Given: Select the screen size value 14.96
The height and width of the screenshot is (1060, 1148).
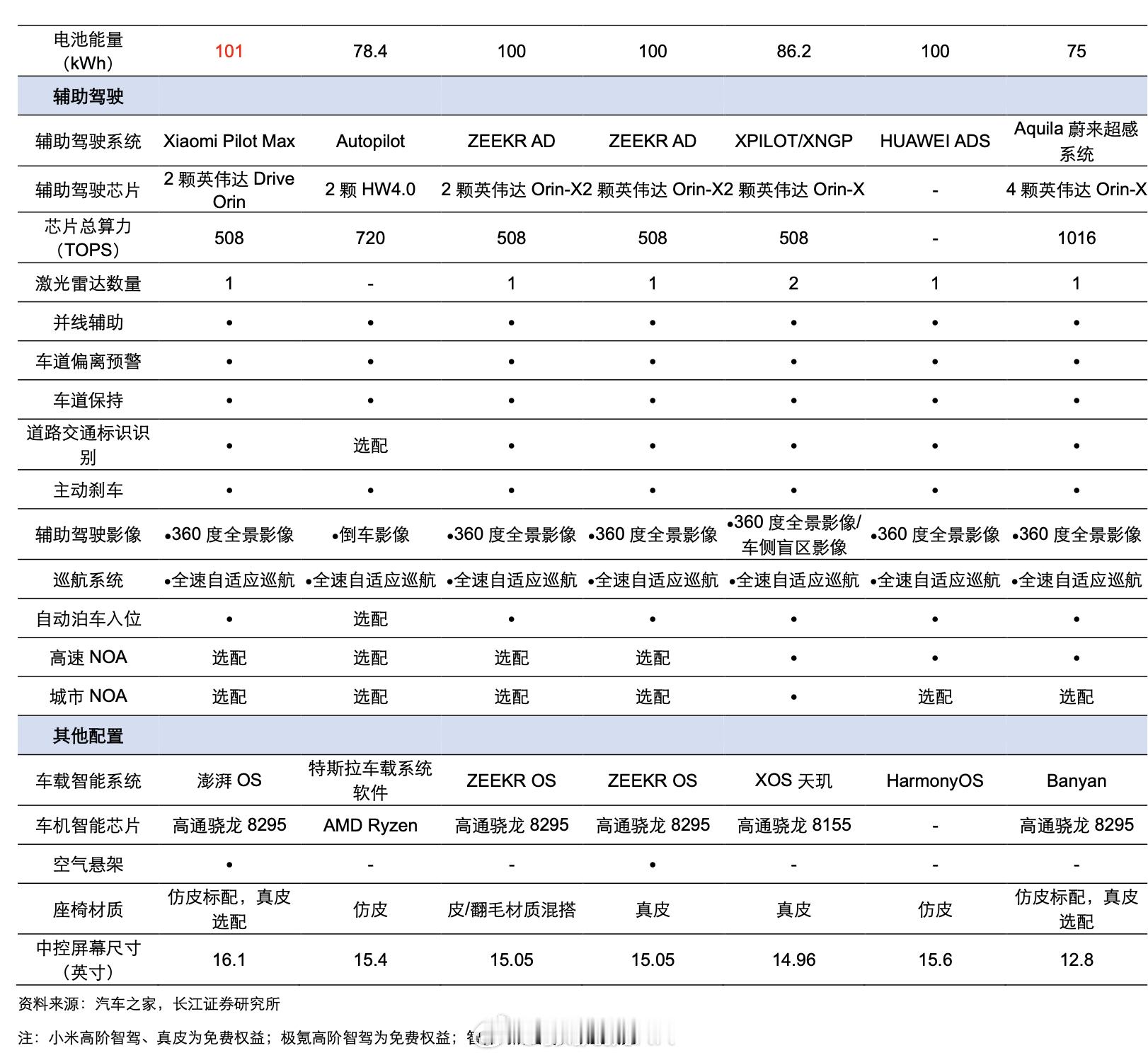Looking at the screenshot, I should 793,960.
